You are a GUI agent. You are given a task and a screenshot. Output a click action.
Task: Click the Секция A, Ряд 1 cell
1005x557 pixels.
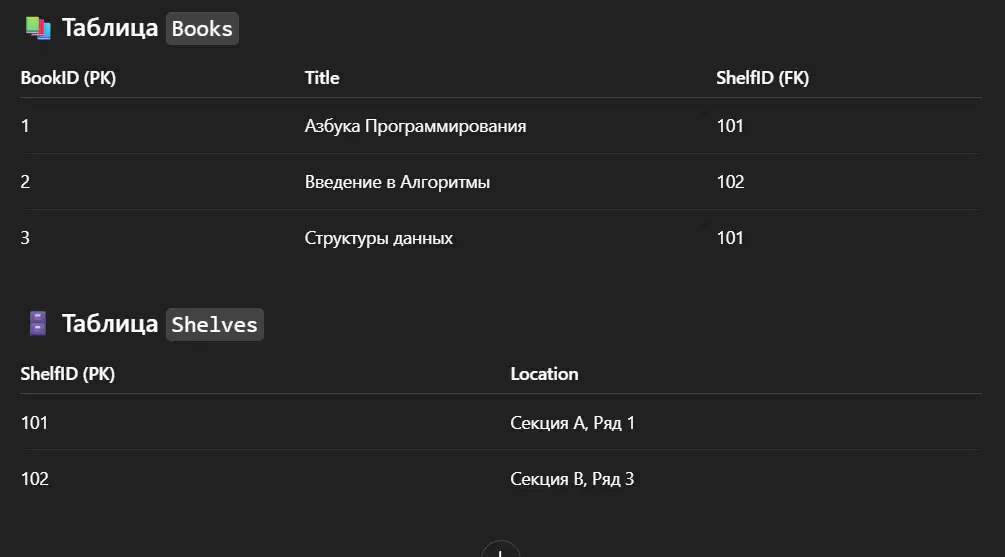[572, 423]
